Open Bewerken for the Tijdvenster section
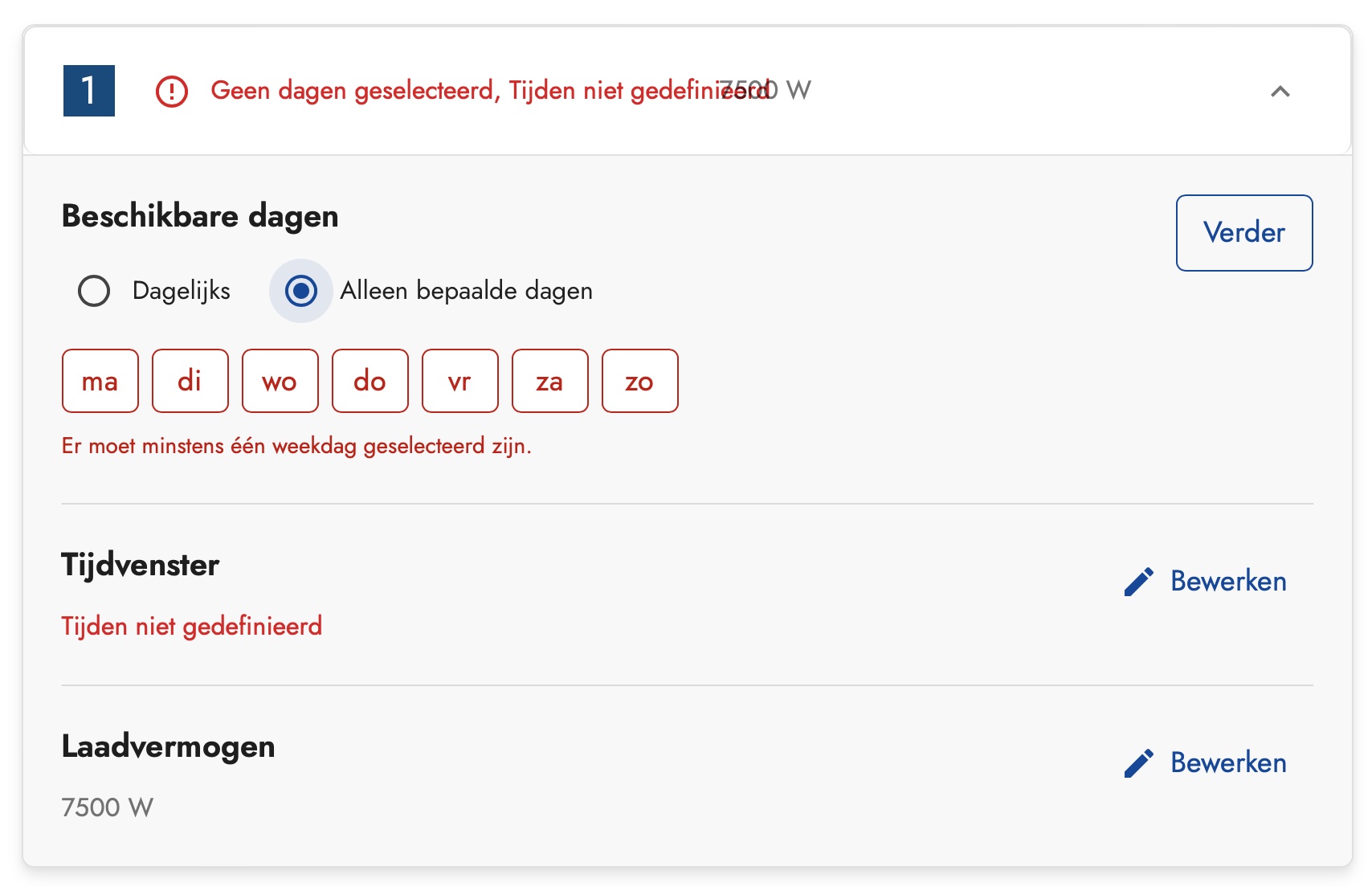Screen dimensions: 1372x887 click(1227, 581)
